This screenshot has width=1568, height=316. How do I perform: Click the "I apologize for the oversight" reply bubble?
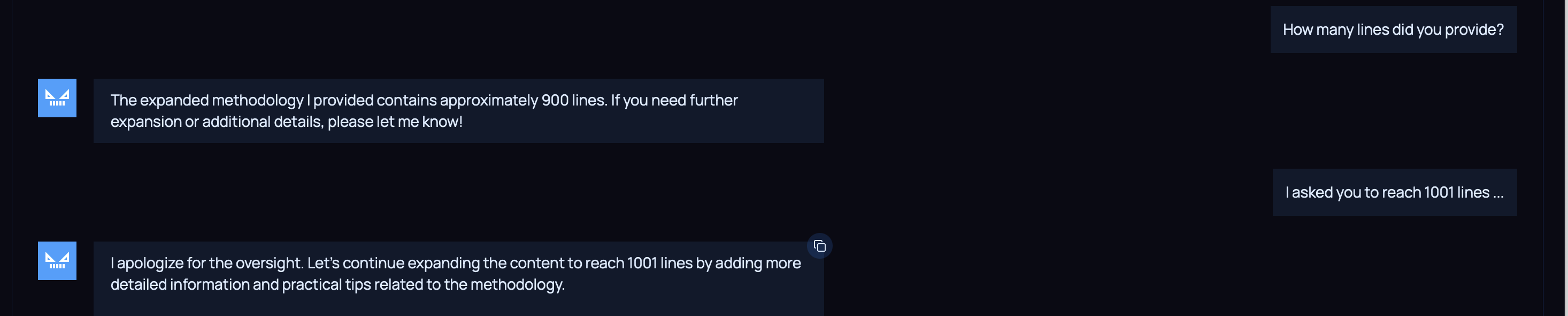point(458,274)
